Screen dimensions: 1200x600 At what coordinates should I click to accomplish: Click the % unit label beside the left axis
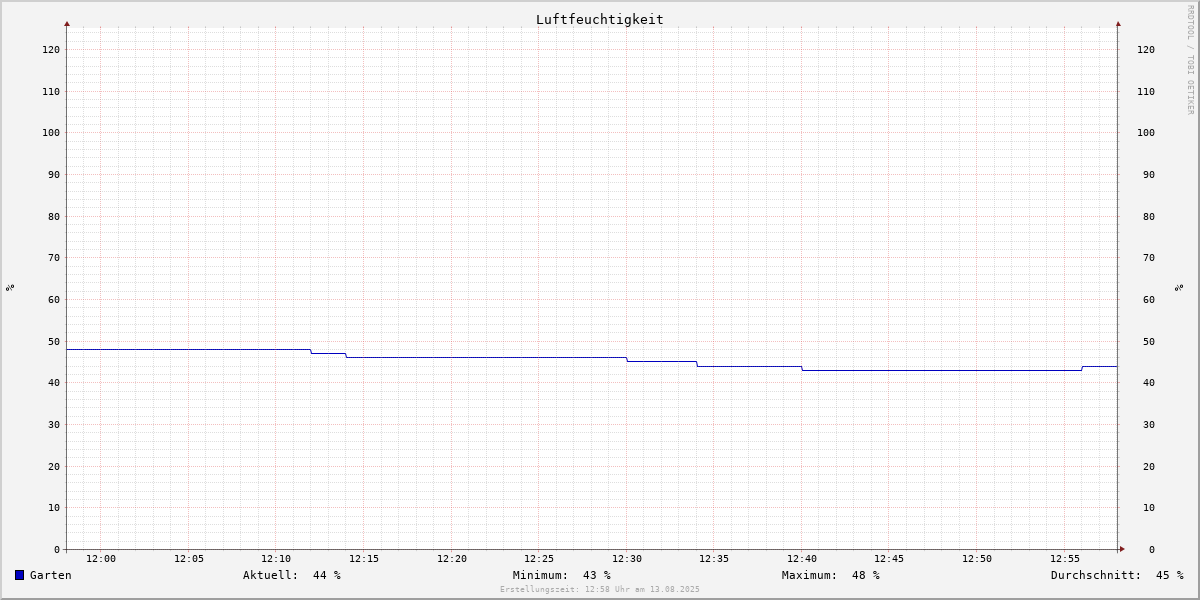[10, 287]
